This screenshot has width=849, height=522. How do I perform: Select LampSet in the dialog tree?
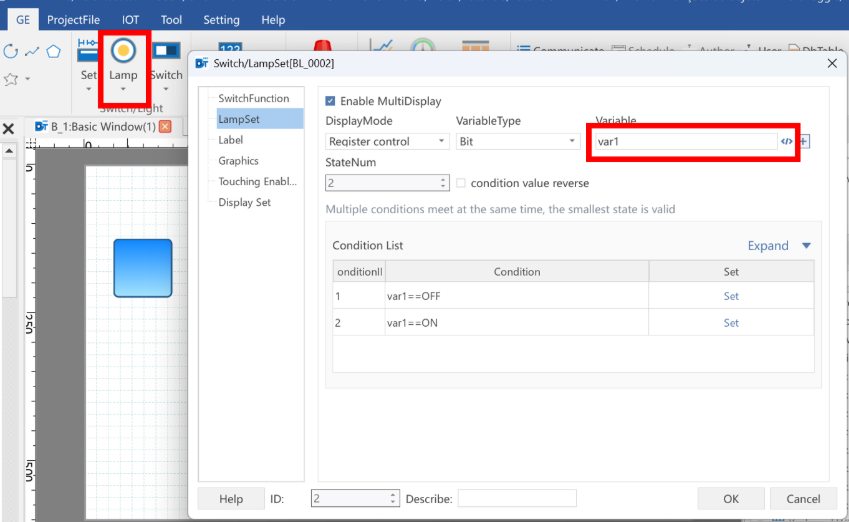(x=260, y=119)
